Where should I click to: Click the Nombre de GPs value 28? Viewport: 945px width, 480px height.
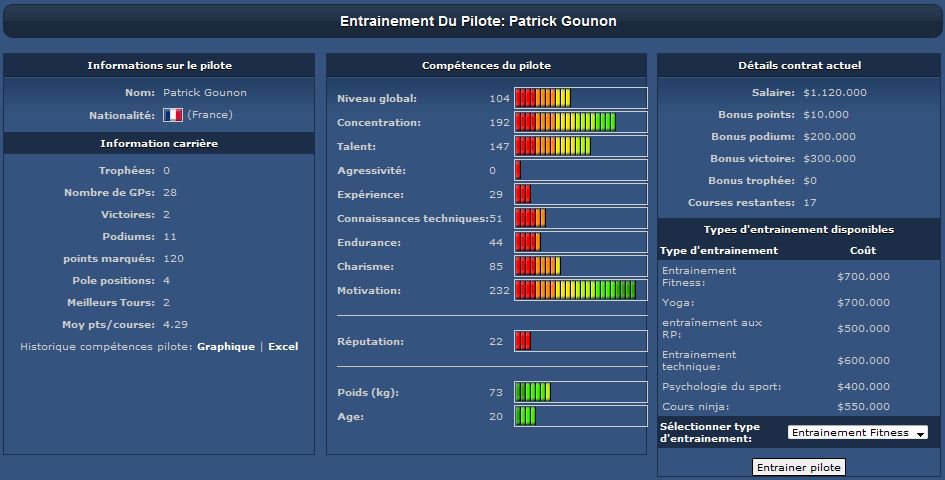170,192
